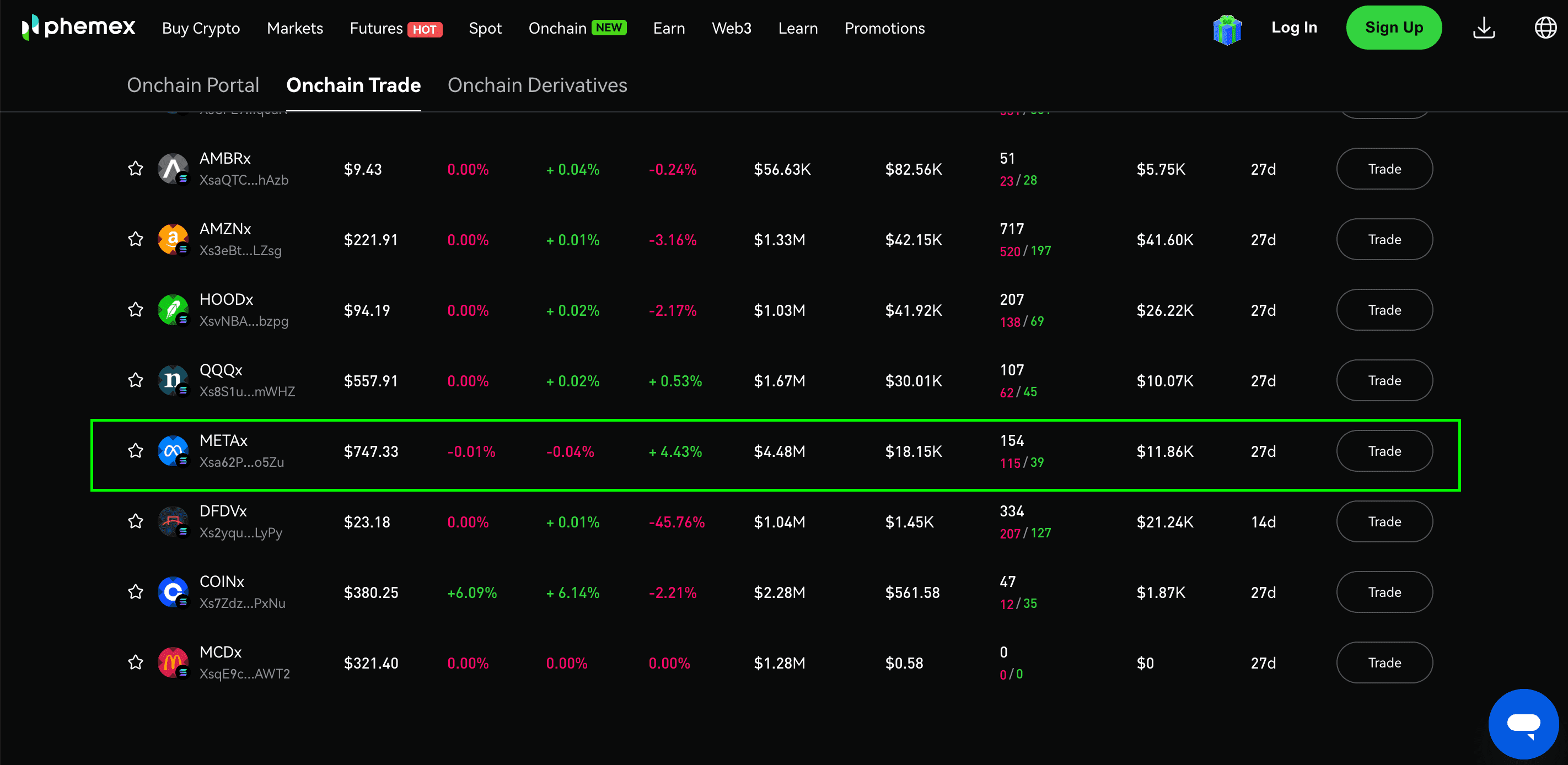Favorite HOODx with the star
The height and width of the screenshot is (765, 1568).
[x=135, y=310]
